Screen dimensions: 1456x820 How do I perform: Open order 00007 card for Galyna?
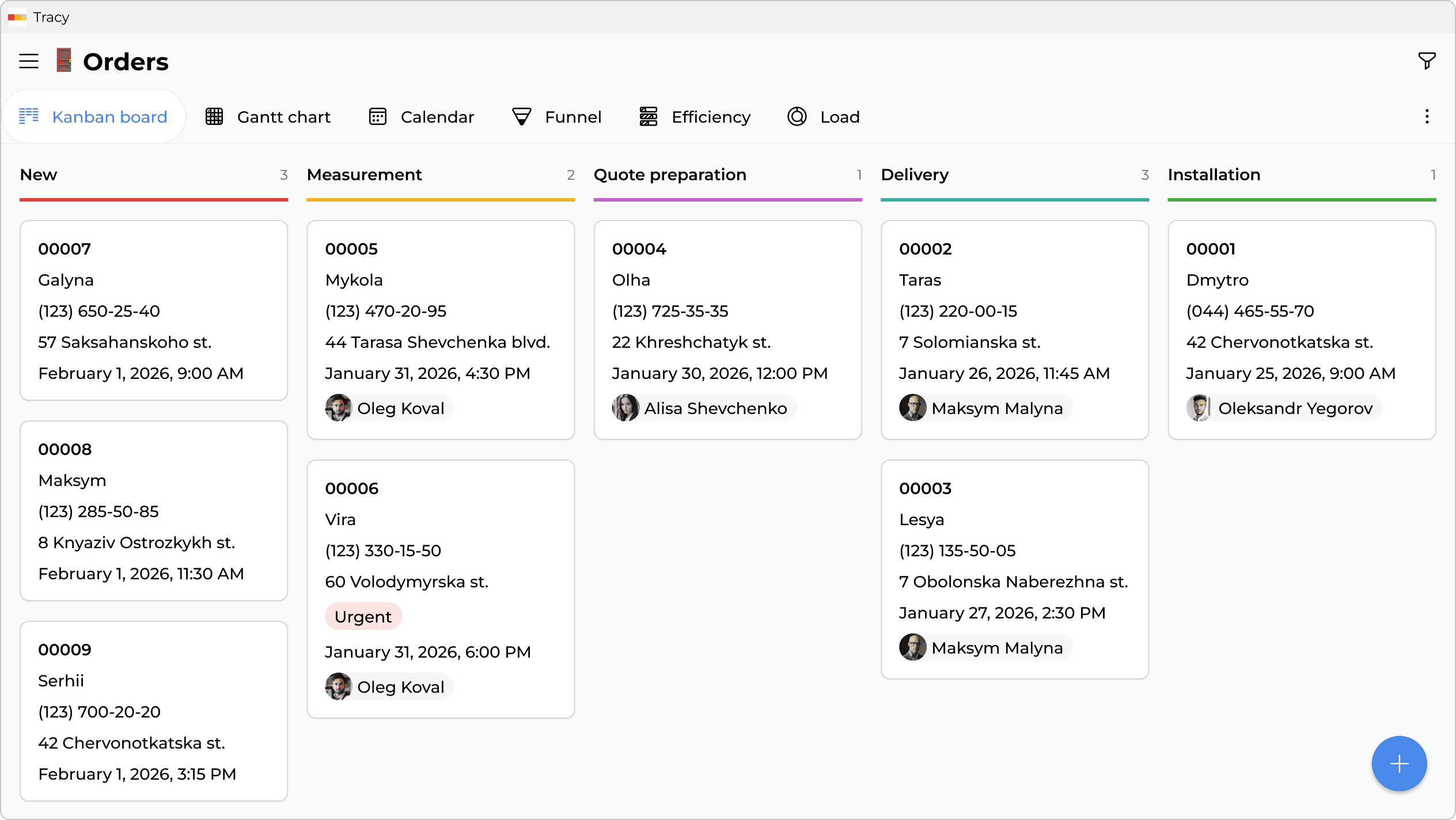point(154,310)
